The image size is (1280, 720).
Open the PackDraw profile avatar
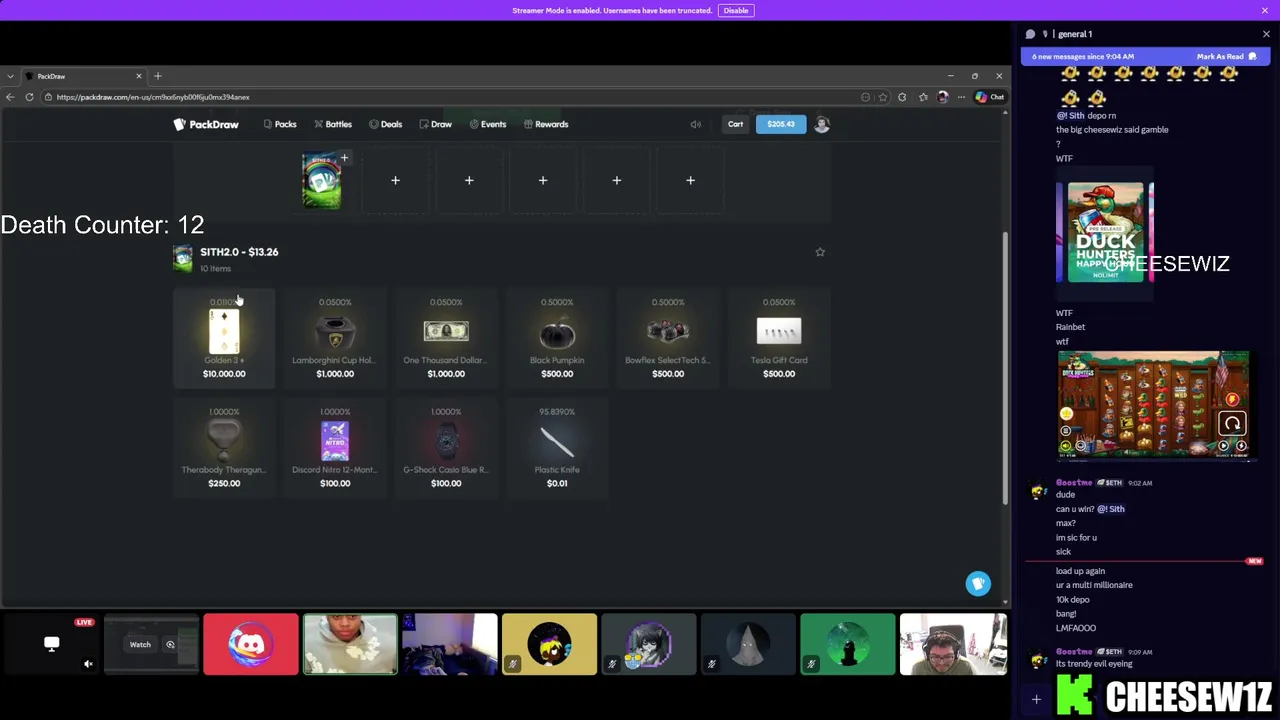click(822, 124)
